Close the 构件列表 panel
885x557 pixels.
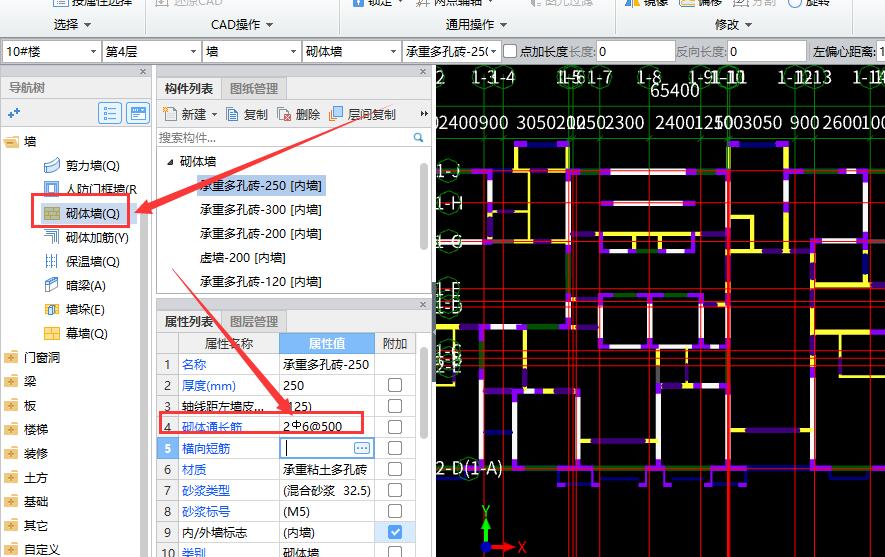pos(423,71)
